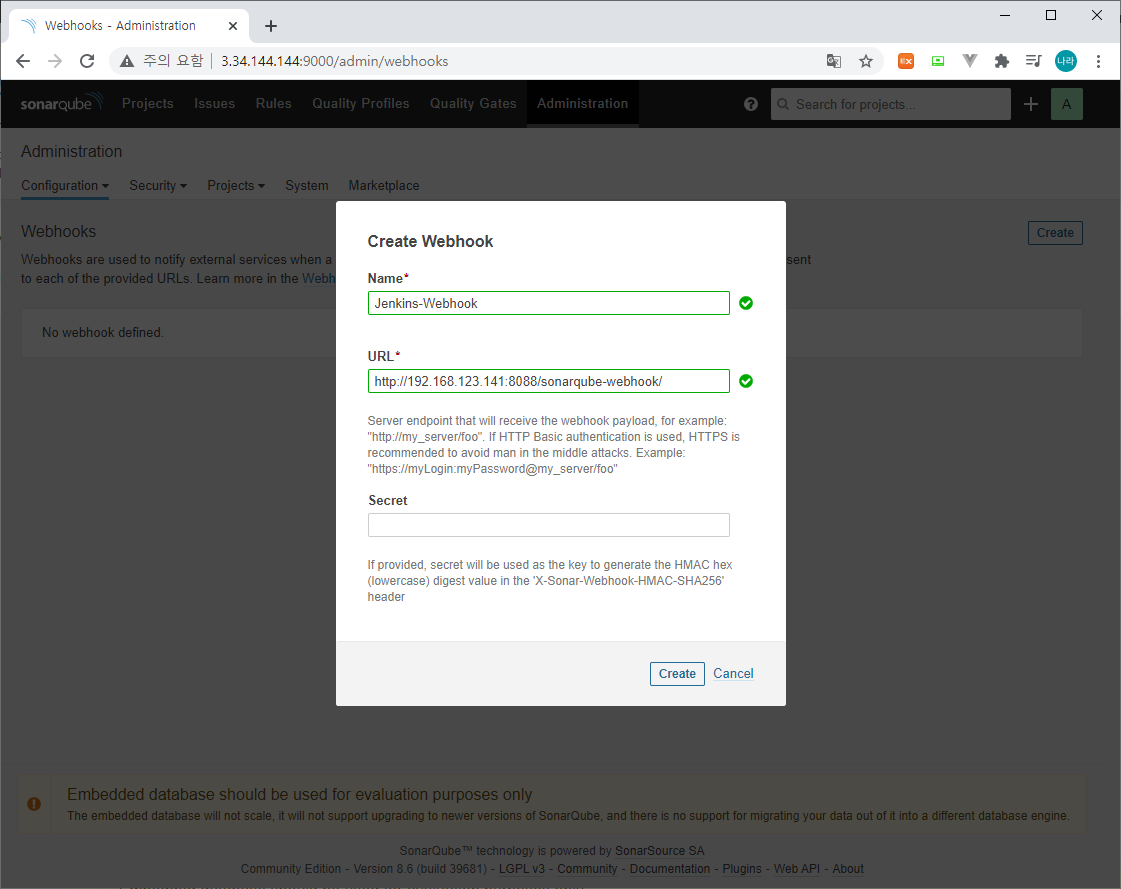Click the 'Create Webhook' dialog heading
1121x889 pixels.
point(430,242)
